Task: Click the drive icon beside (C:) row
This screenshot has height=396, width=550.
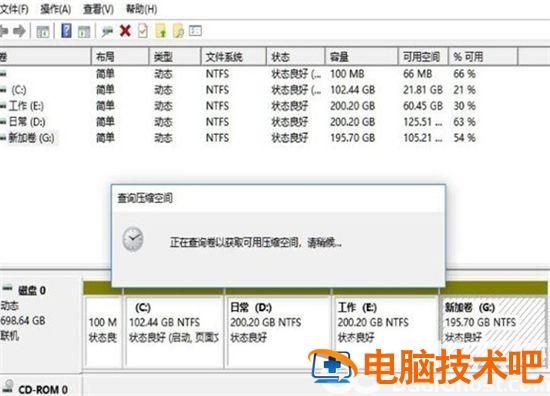Action: pos(3,90)
